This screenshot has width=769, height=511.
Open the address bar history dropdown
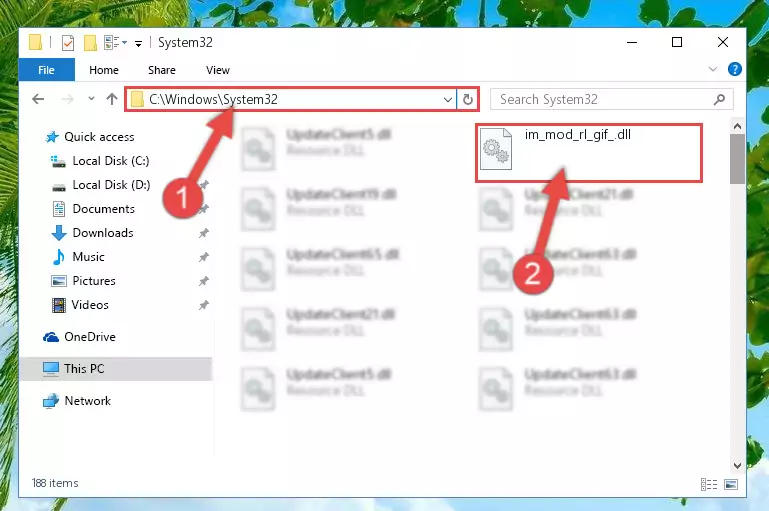point(447,100)
